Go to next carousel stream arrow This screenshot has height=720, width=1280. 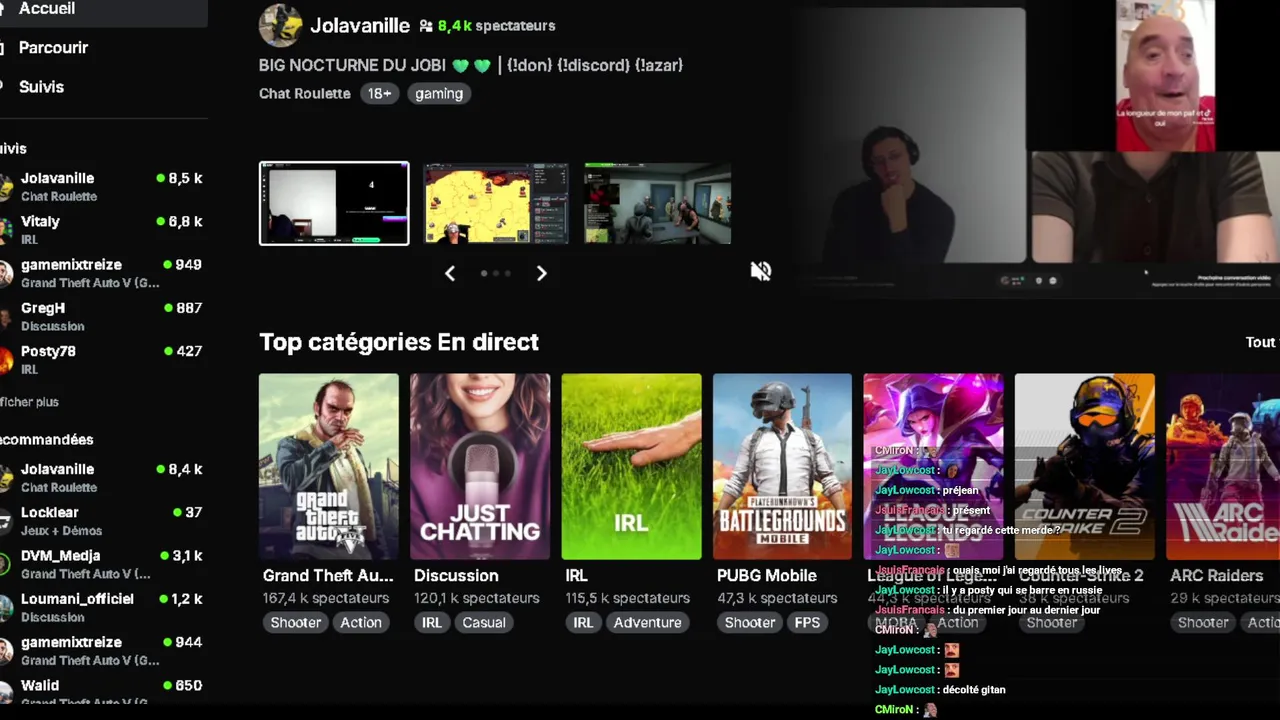pyautogui.click(x=541, y=273)
